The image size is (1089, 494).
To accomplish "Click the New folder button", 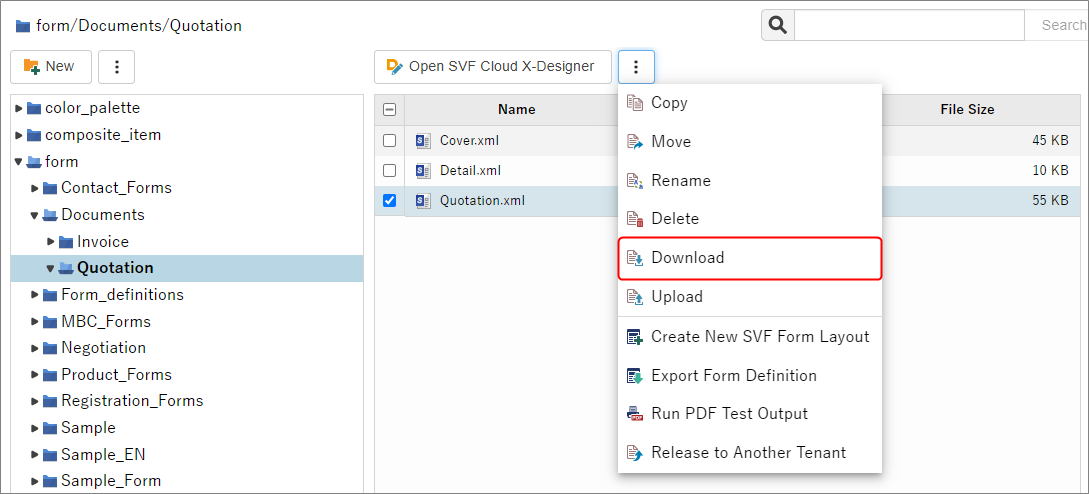I will [50, 67].
